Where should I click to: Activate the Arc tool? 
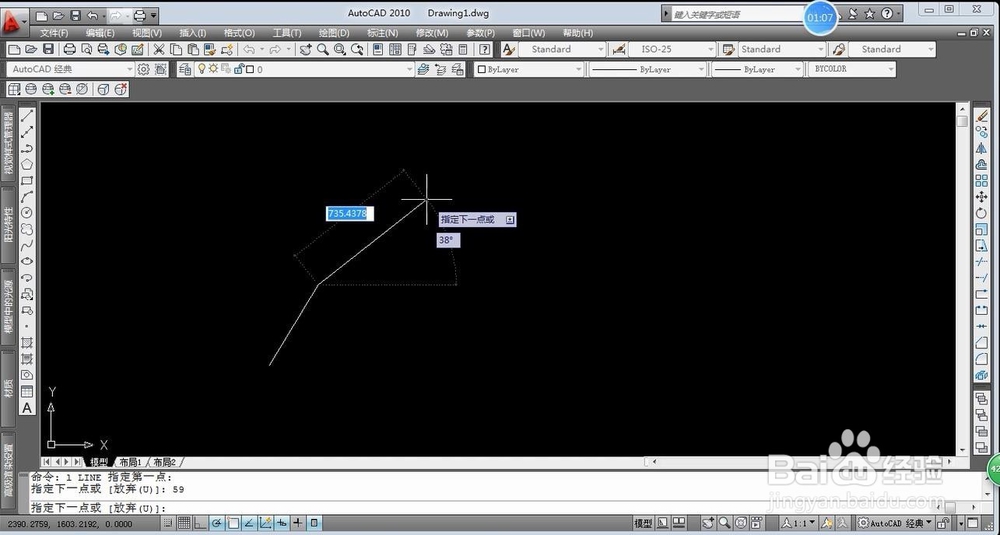coord(27,196)
